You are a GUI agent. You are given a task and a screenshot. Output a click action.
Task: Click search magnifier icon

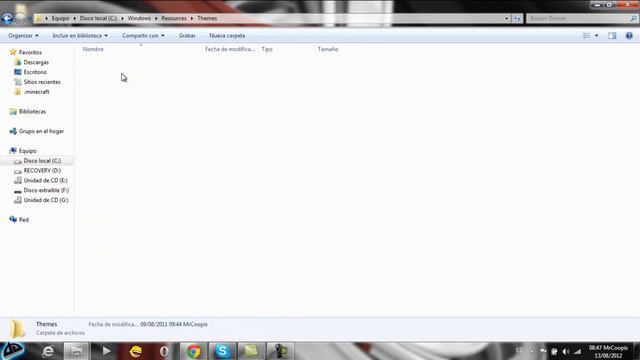click(x=633, y=18)
